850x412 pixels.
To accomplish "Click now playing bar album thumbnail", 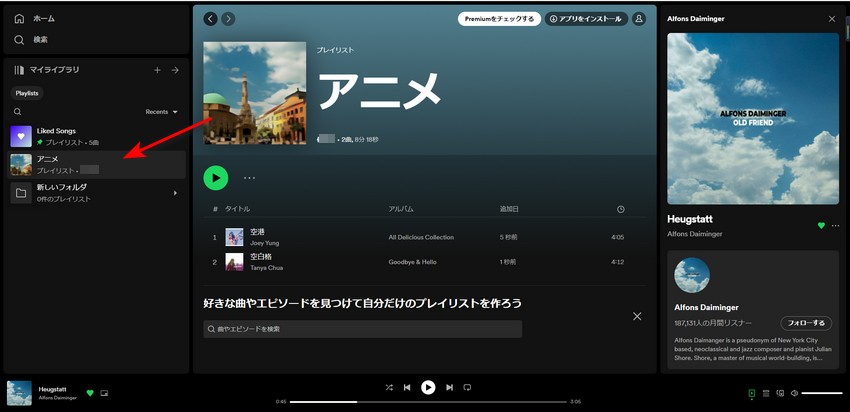I will pos(20,393).
